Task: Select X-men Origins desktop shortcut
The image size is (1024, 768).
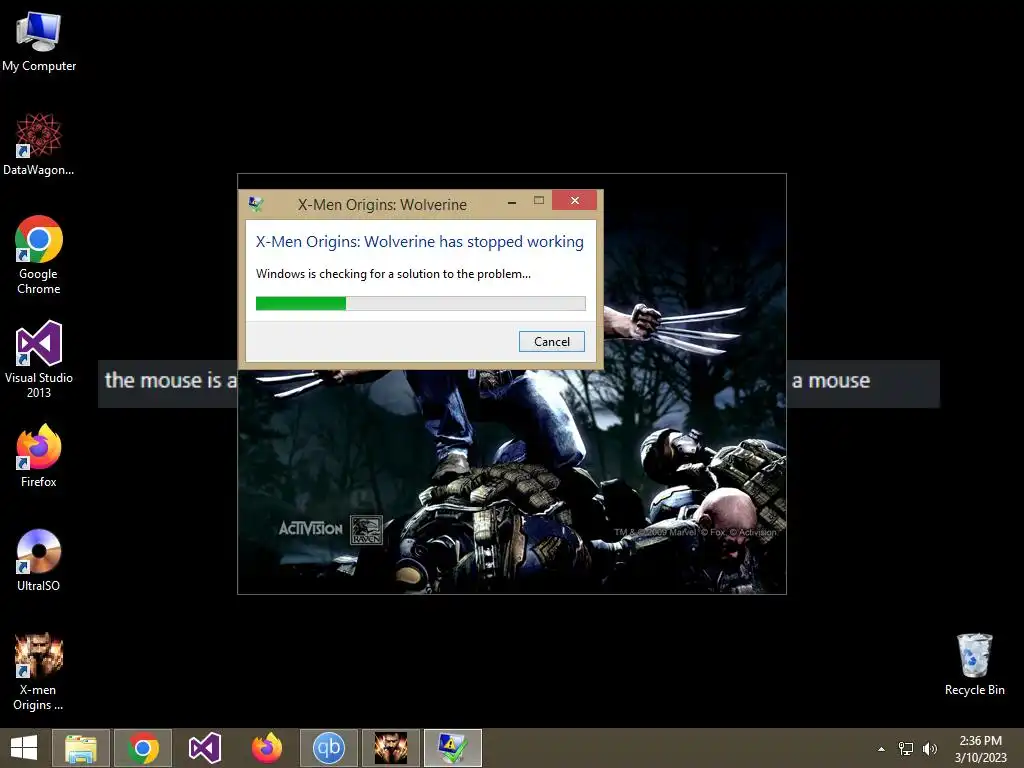Action: tap(39, 672)
